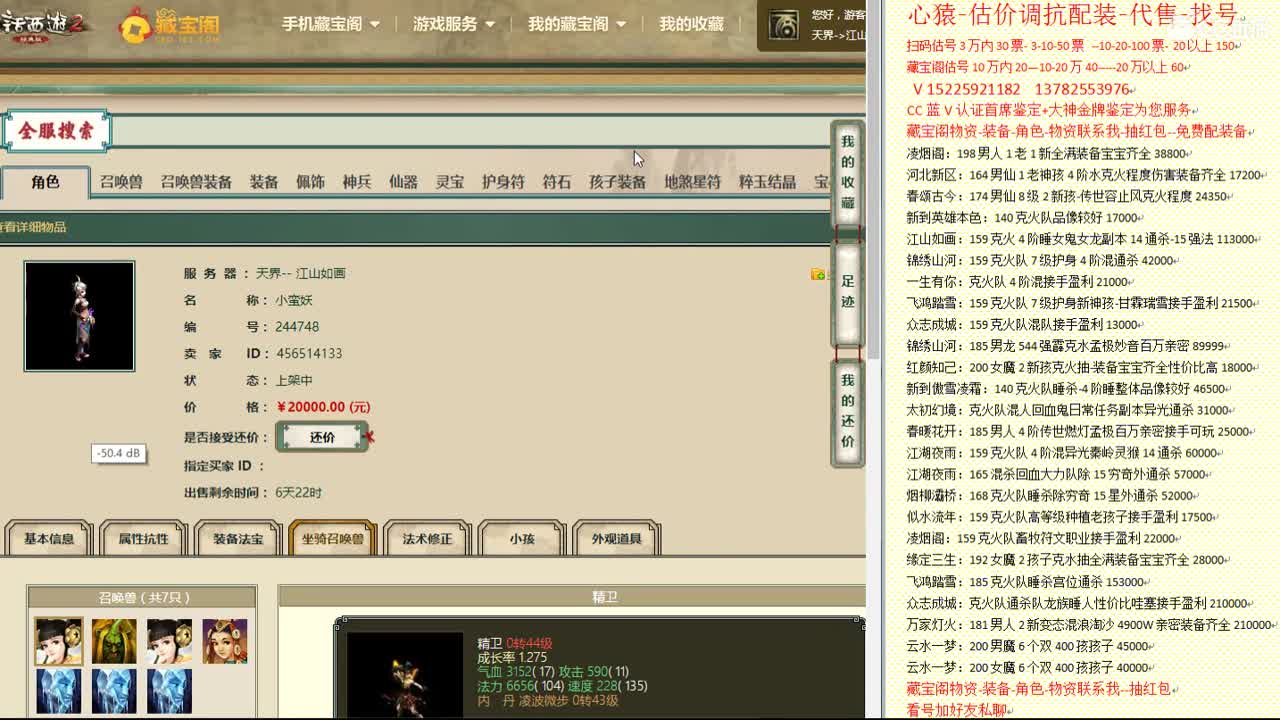This screenshot has width=1280, height=720.
Task: Open the 召唤兽装备 category tab
Action: click(196, 182)
